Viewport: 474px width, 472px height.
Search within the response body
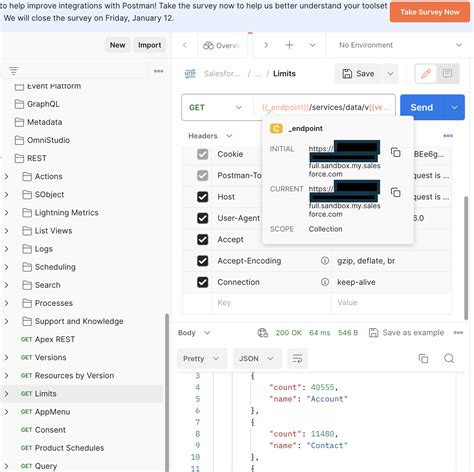click(449, 358)
